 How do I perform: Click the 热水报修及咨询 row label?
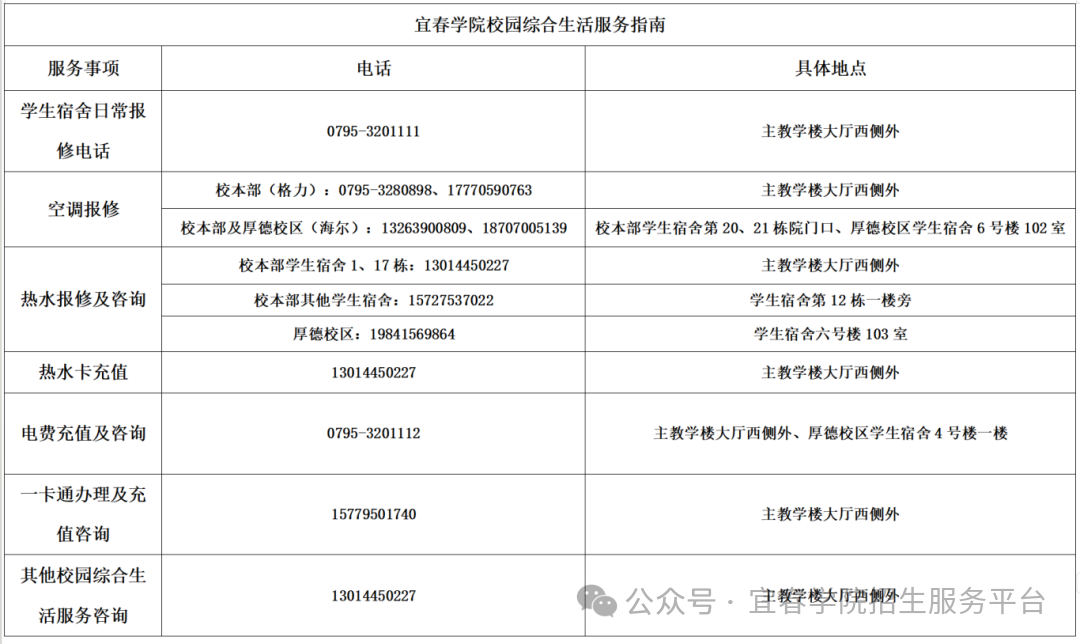(83, 299)
